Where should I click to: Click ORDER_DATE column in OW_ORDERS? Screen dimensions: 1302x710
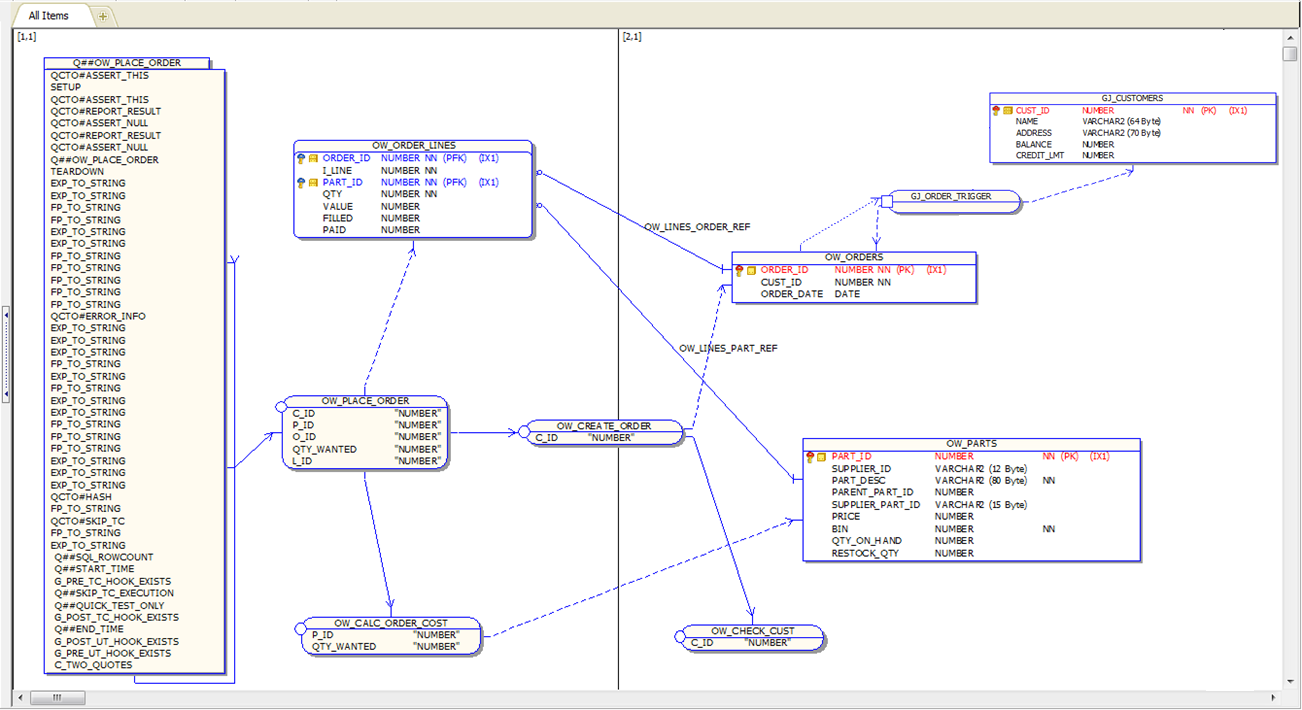(x=792, y=294)
